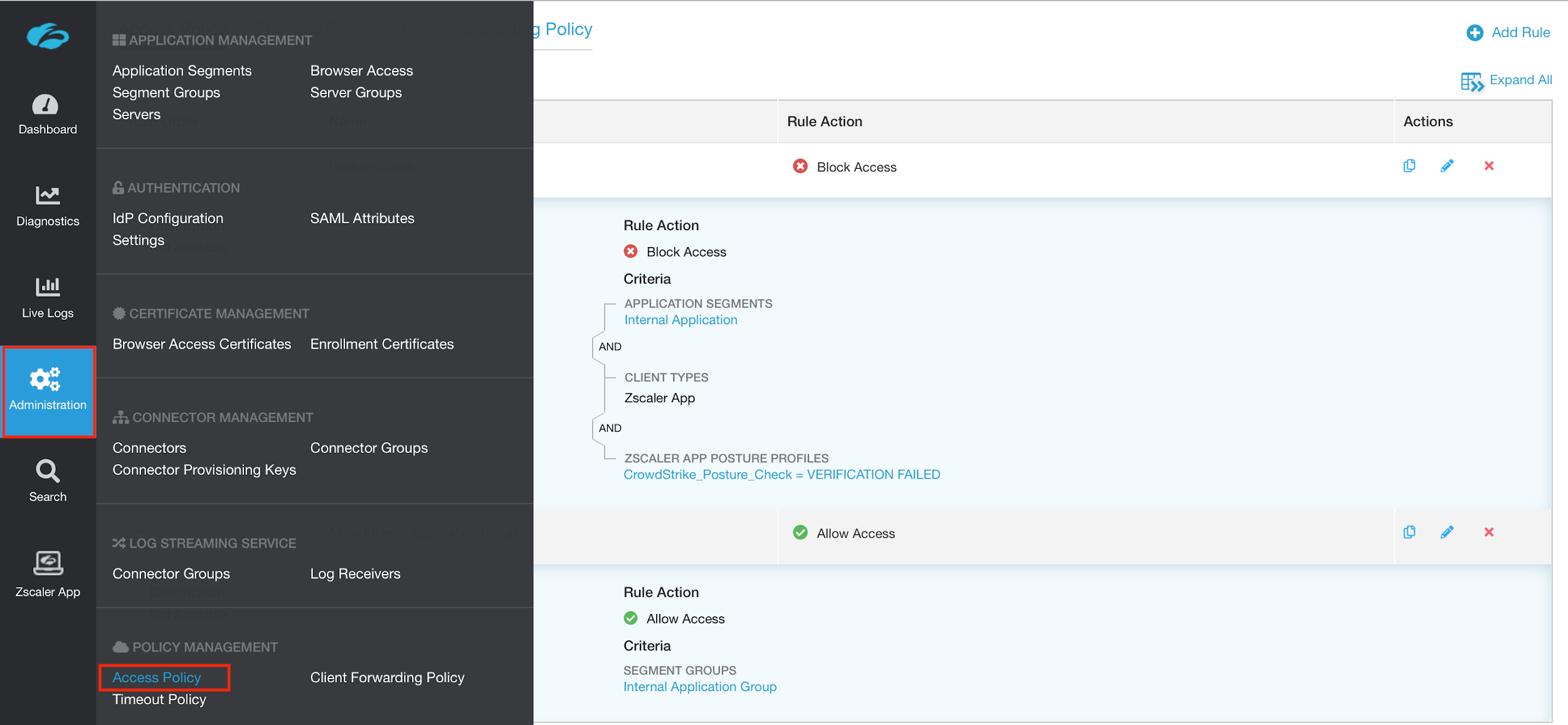Click the Add Rule link
Viewport: 1568px width, 725px height.
coord(1520,33)
